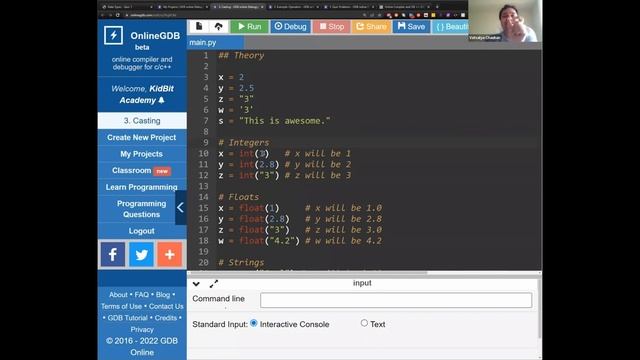Click the code 'int(2.8)' on line 11

pyautogui.click(x=259, y=164)
